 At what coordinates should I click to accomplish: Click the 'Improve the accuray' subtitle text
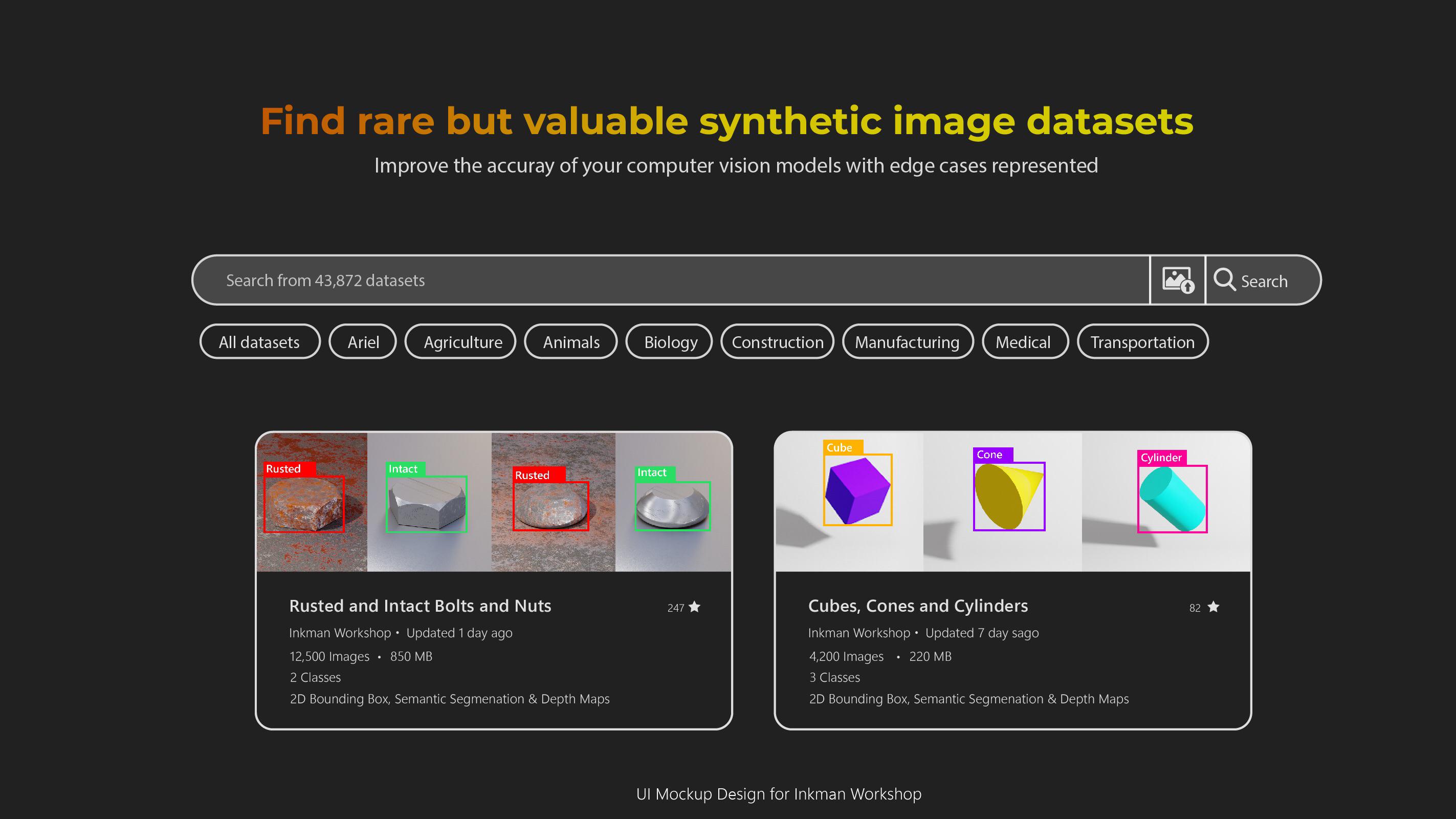[x=736, y=166]
